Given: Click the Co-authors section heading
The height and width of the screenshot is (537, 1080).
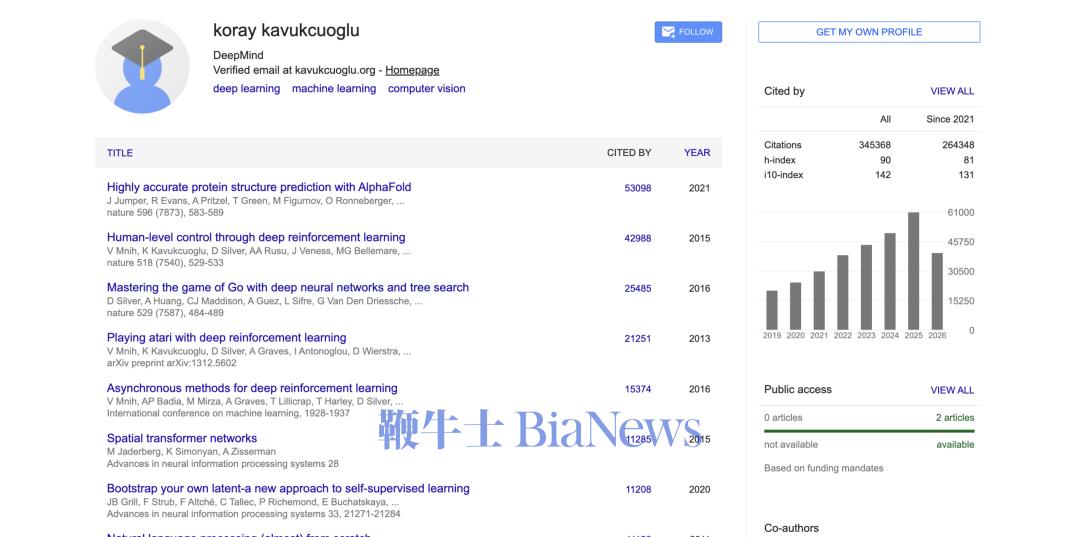Looking at the screenshot, I should (x=791, y=529).
